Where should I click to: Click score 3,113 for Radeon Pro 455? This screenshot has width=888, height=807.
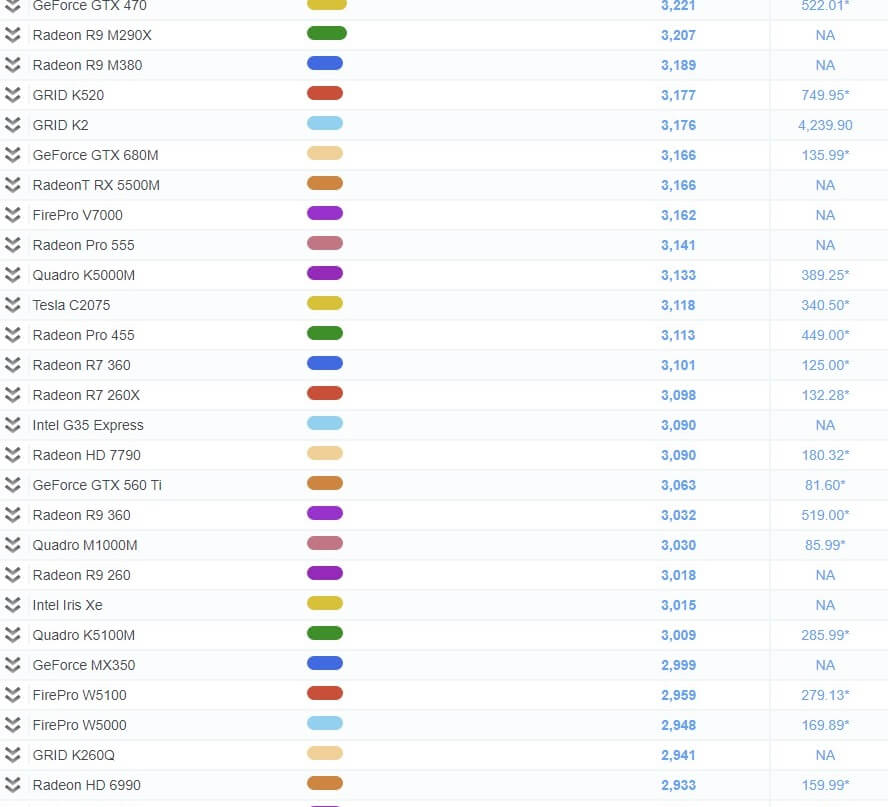pos(678,335)
